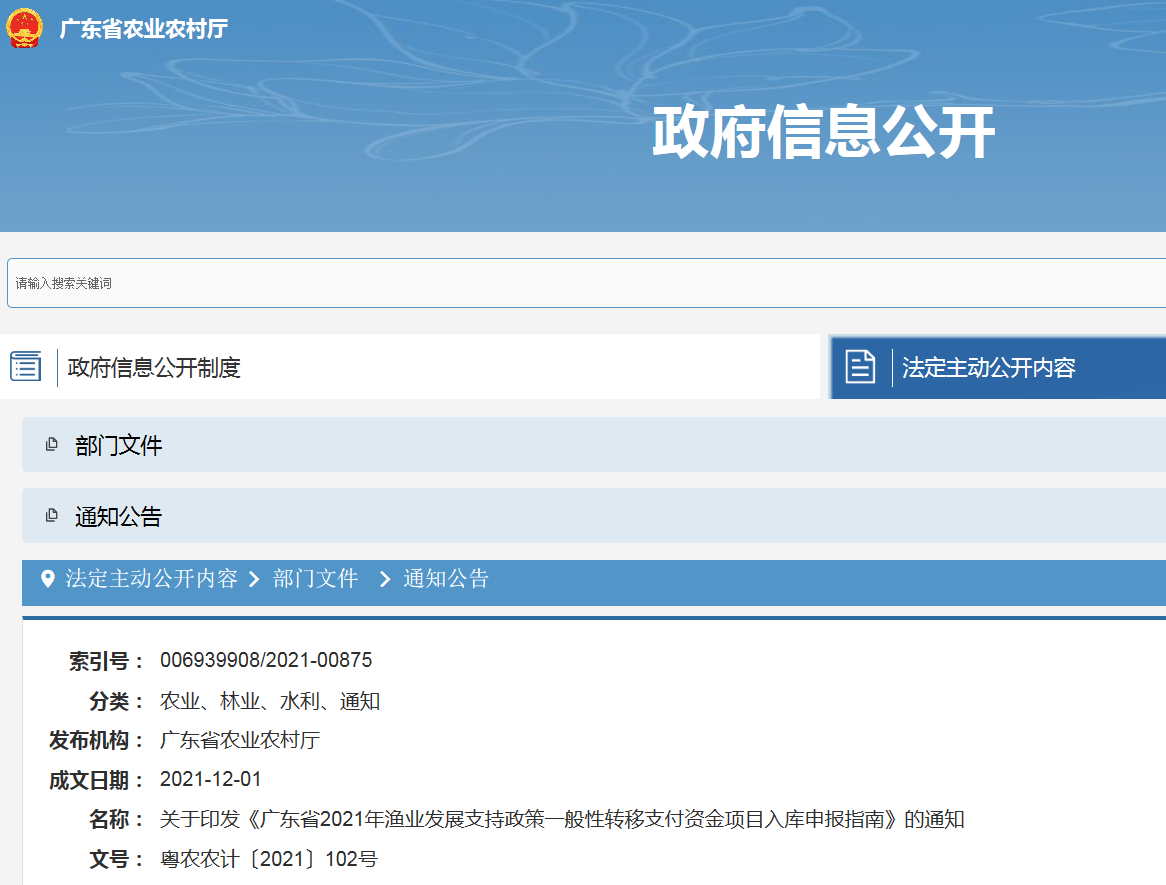Click the list icon beside 政府信息公开制度
This screenshot has width=1166, height=885.
pos(26,367)
